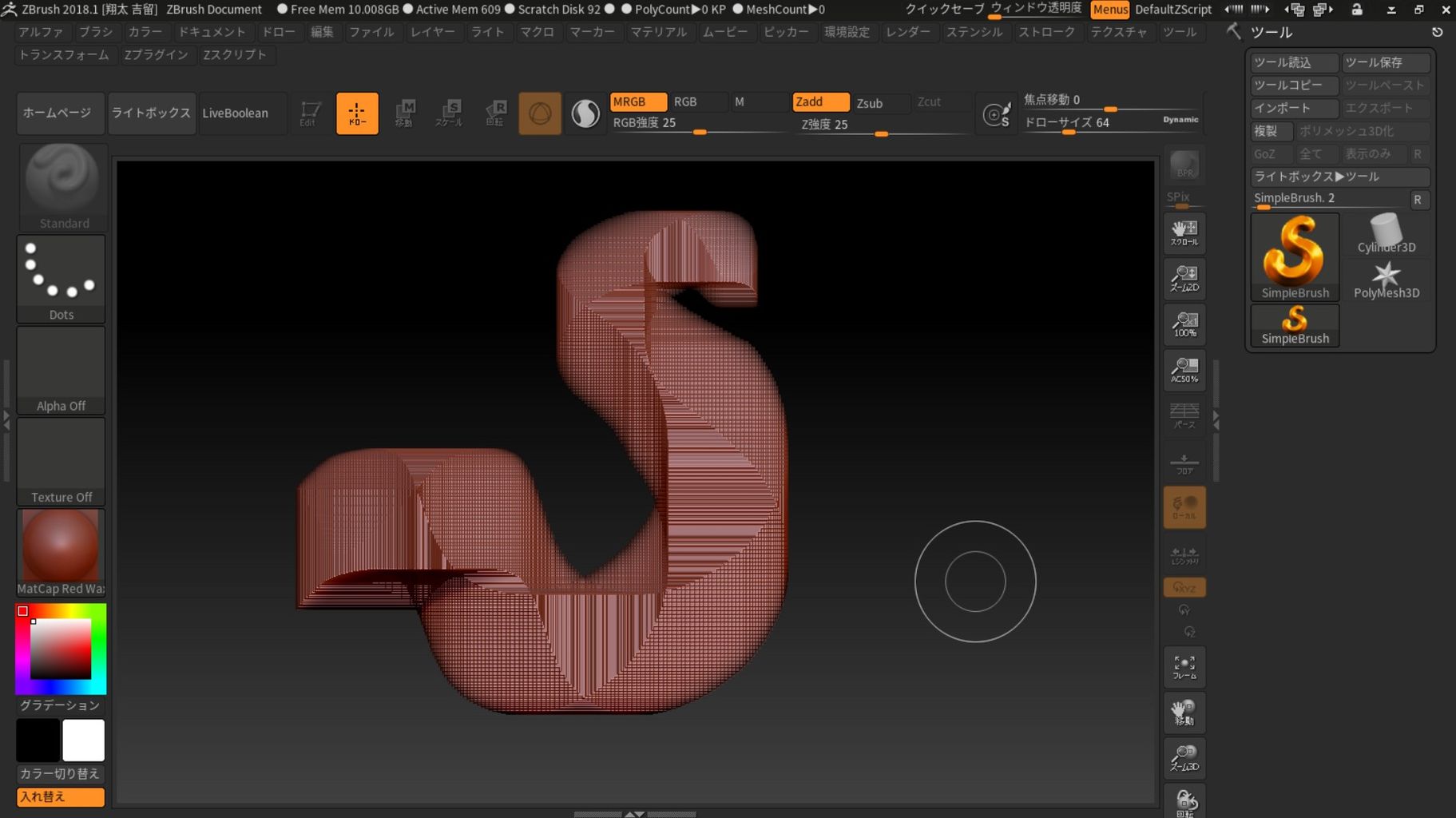Click the BPR render icon
The height and width of the screenshot is (818, 1456).
click(1184, 165)
